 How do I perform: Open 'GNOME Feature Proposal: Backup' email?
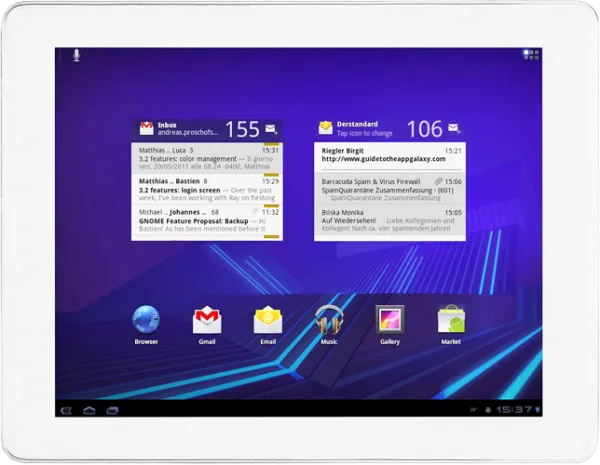[207, 220]
